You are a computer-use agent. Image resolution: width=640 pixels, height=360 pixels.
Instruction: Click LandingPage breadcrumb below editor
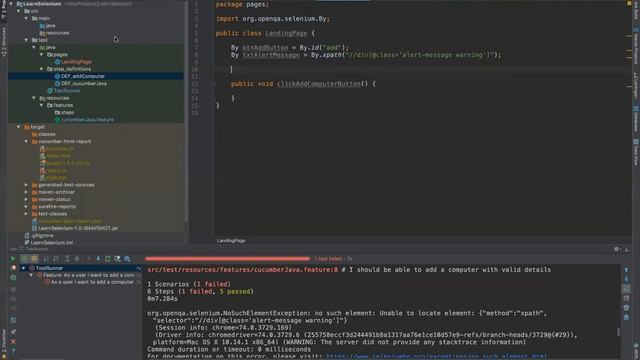click(x=231, y=240)
